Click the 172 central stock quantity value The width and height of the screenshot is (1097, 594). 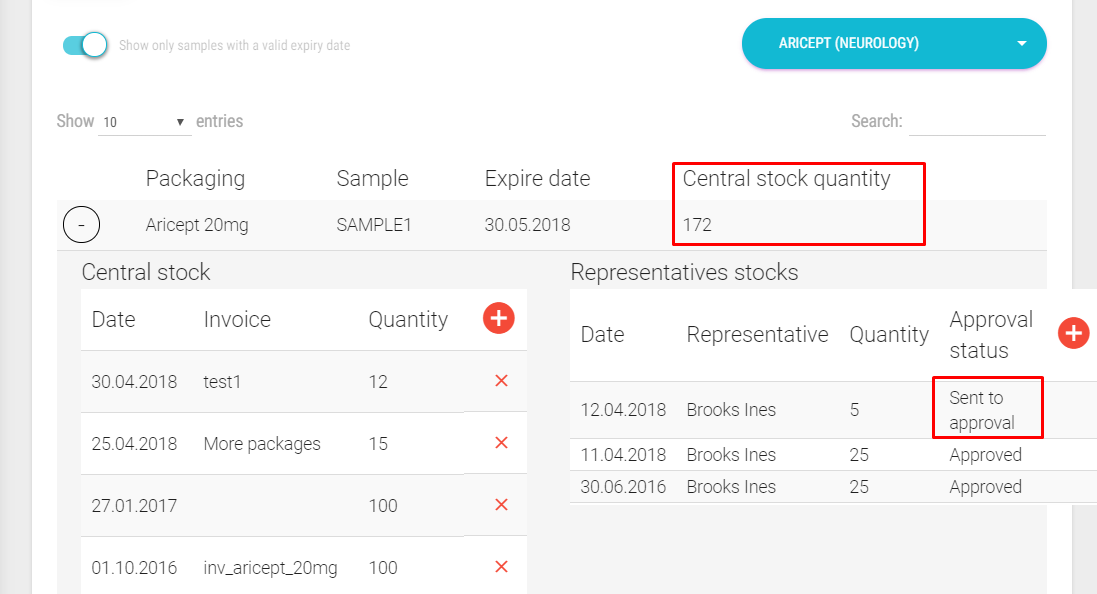[697, 225]
